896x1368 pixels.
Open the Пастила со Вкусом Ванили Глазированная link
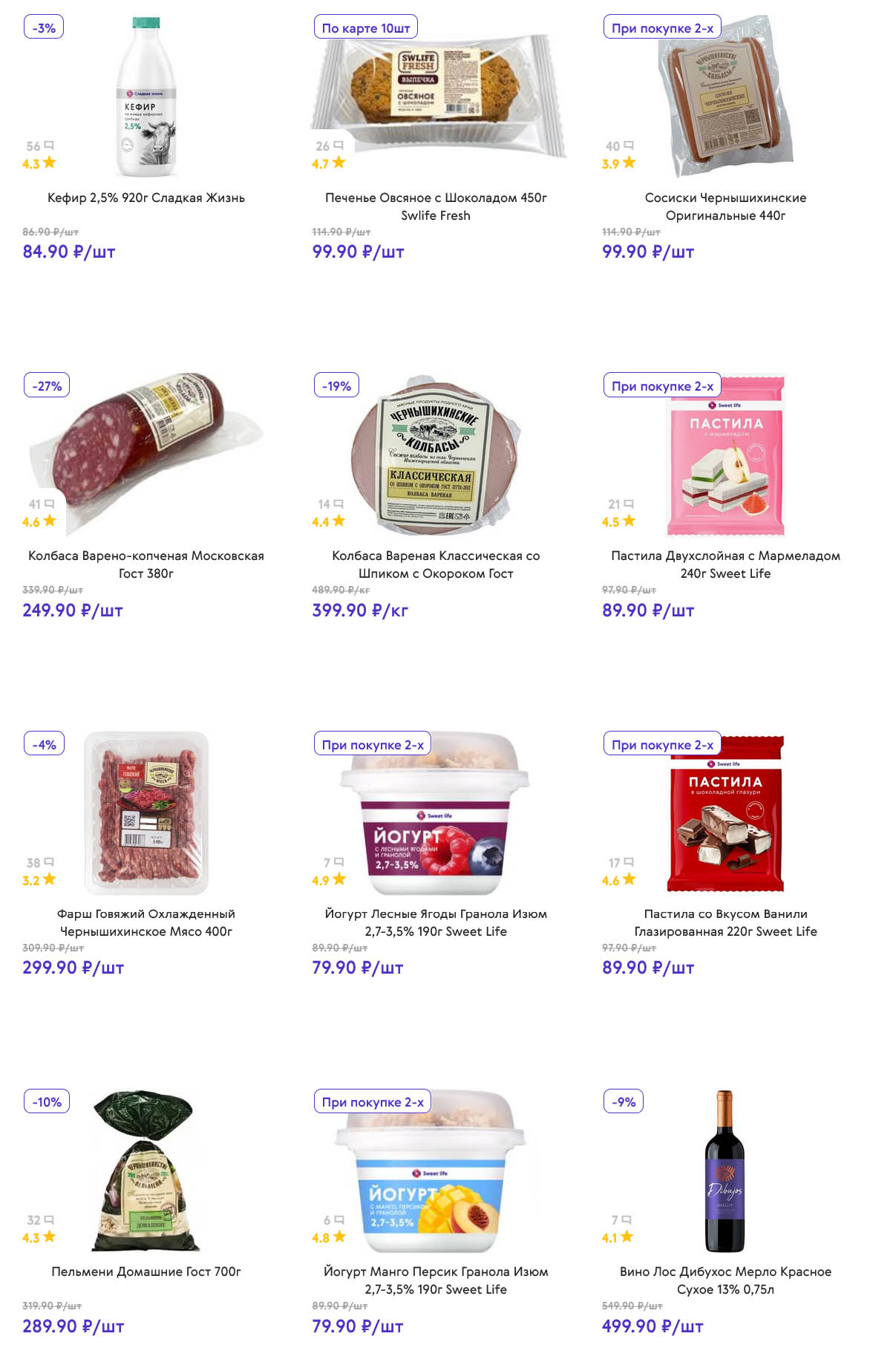(725, 922)
